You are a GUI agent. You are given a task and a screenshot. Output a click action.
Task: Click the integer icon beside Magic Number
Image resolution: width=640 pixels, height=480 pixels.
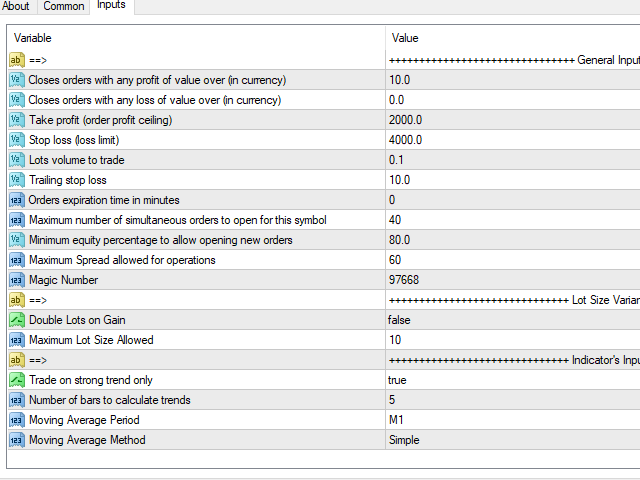(x=17, y=280)
